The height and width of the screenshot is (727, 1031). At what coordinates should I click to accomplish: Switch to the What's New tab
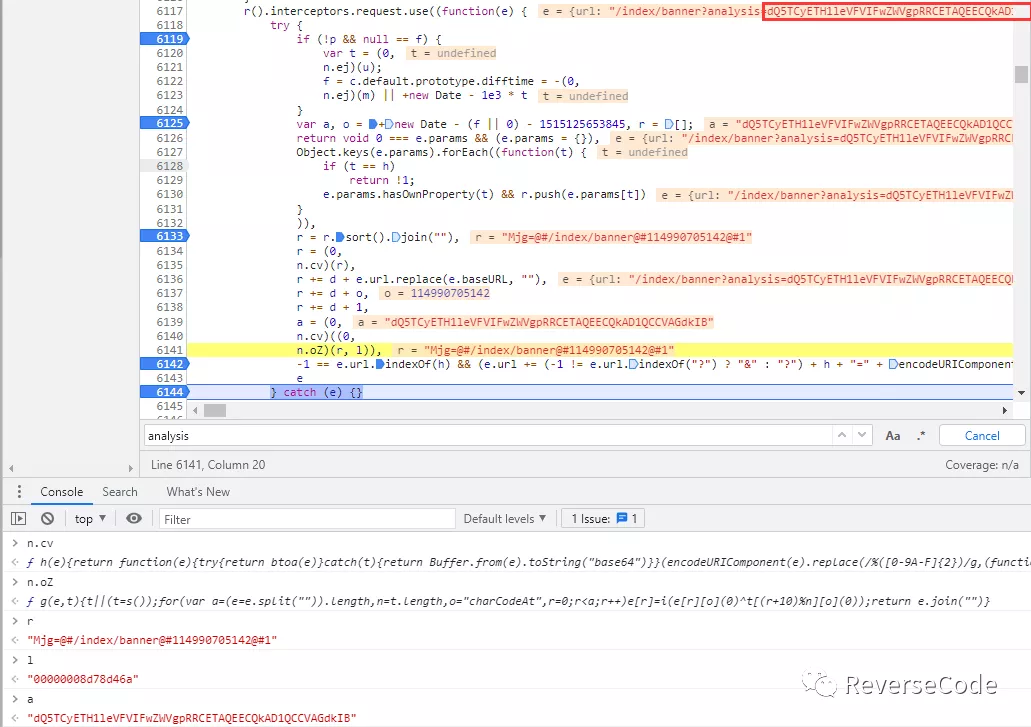[198, 492]
